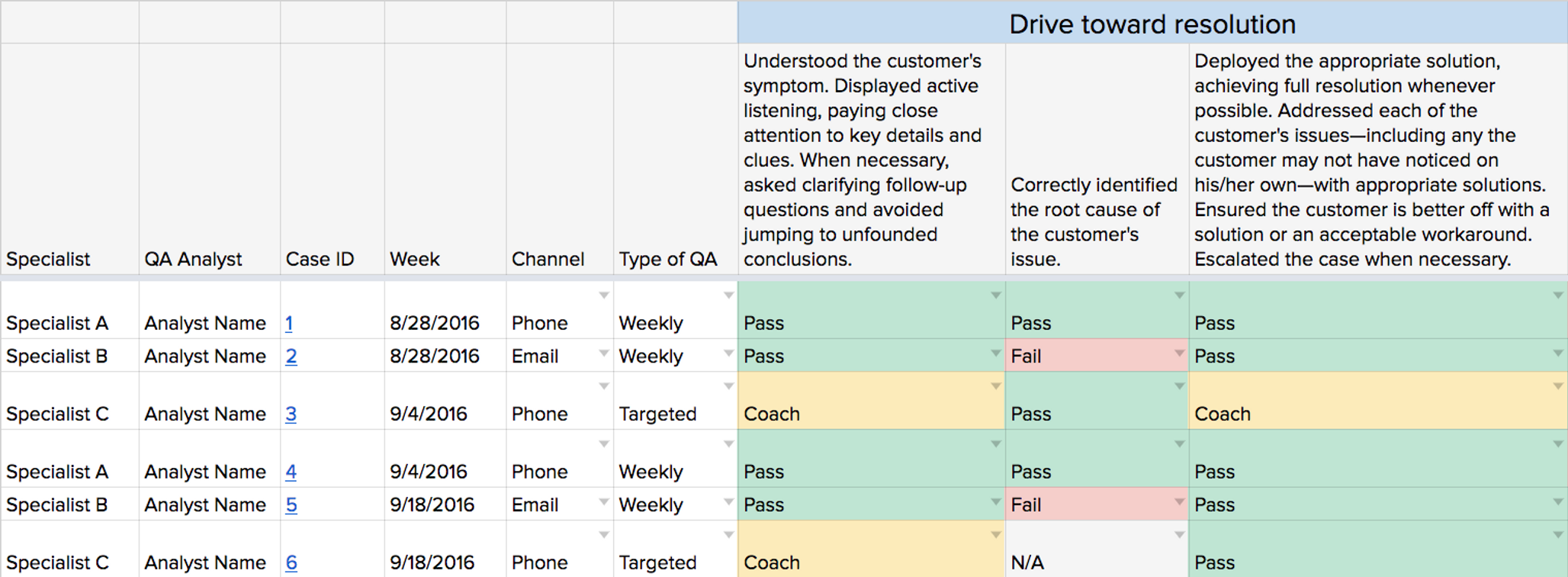Open Case ID link 3

tap(291, 414)
